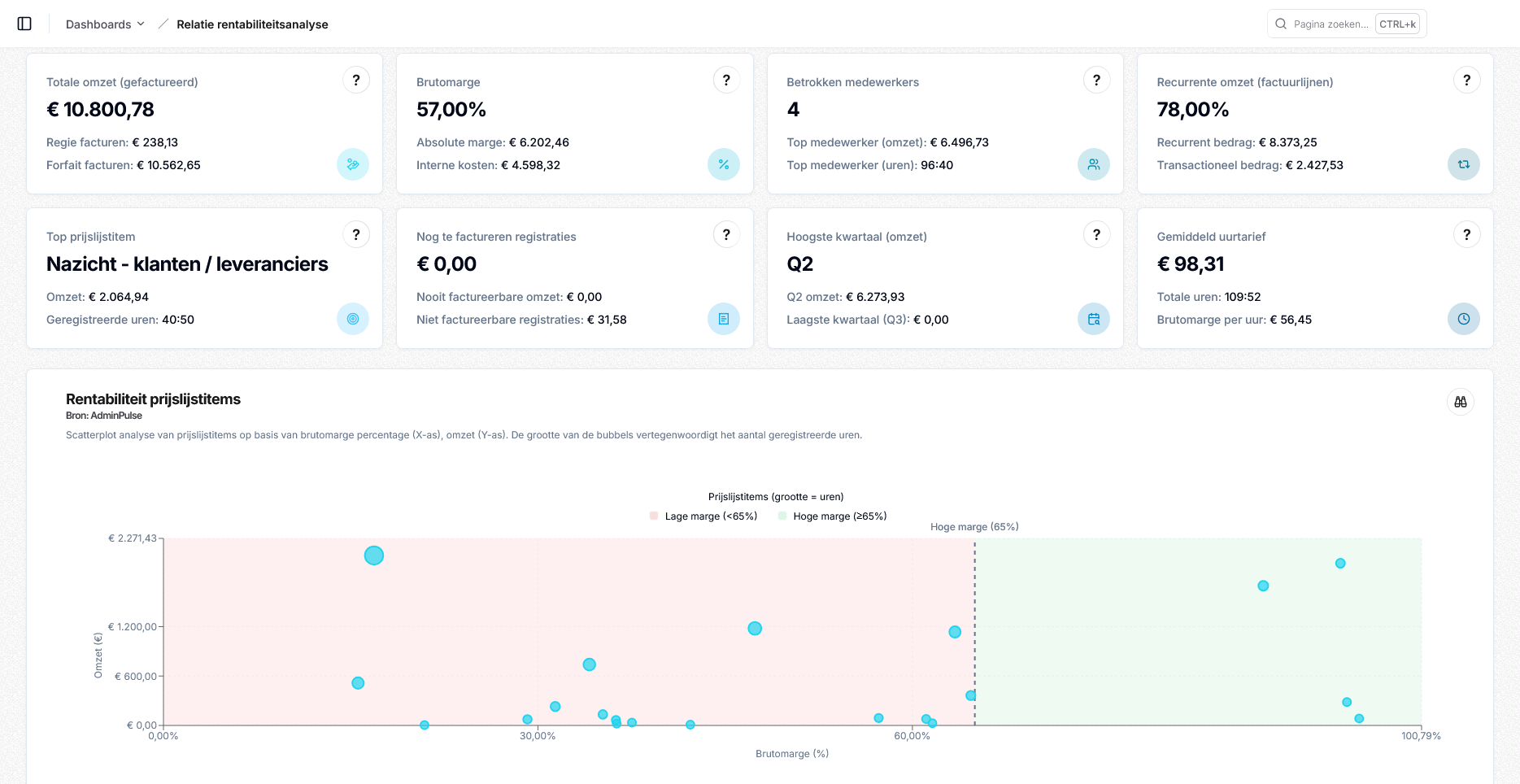This screenshot has height=784, width=1520.
Task: Open the Dashboards breadcrumb dropdown
Action: [105, 24]
